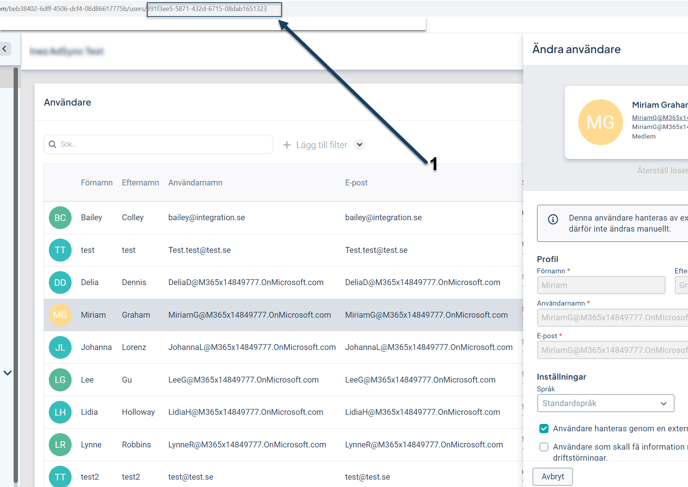The height and width of the screenshot is (487, 688).
Task: Expand the left sidebar down chevron
Action: click(x=7, y=373)
